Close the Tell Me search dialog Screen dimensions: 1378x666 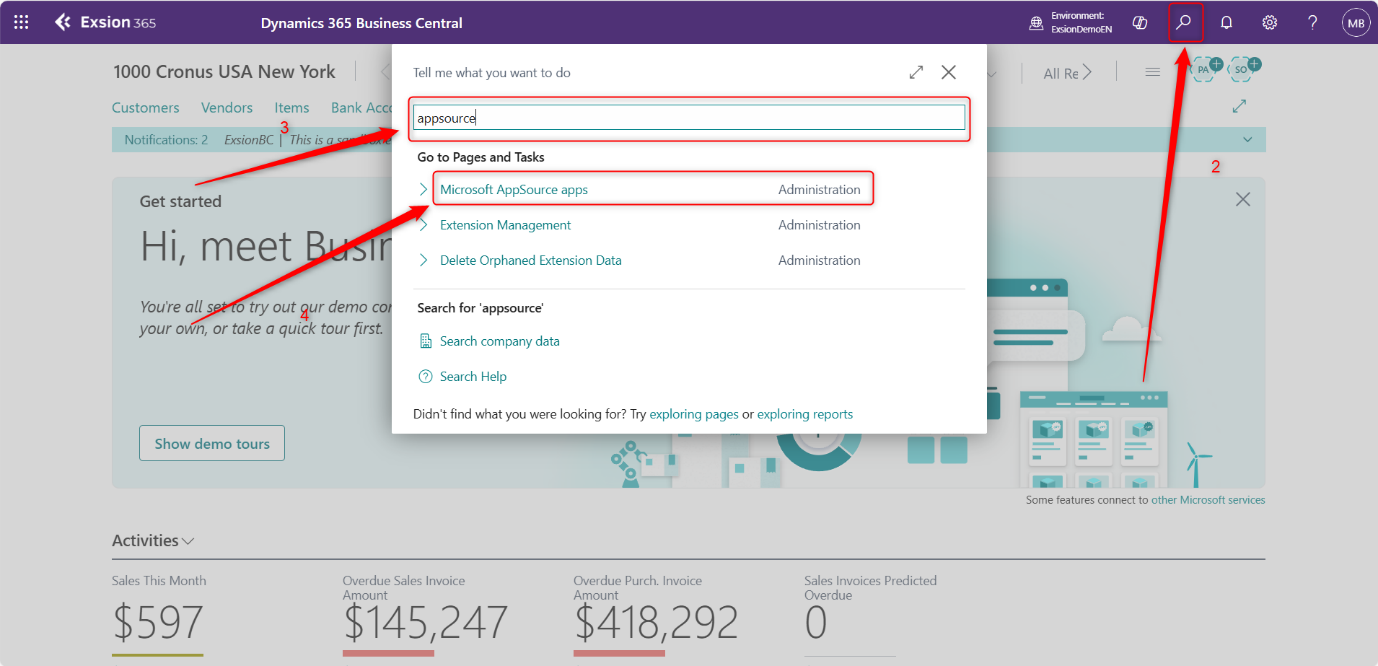click(949, 72)
